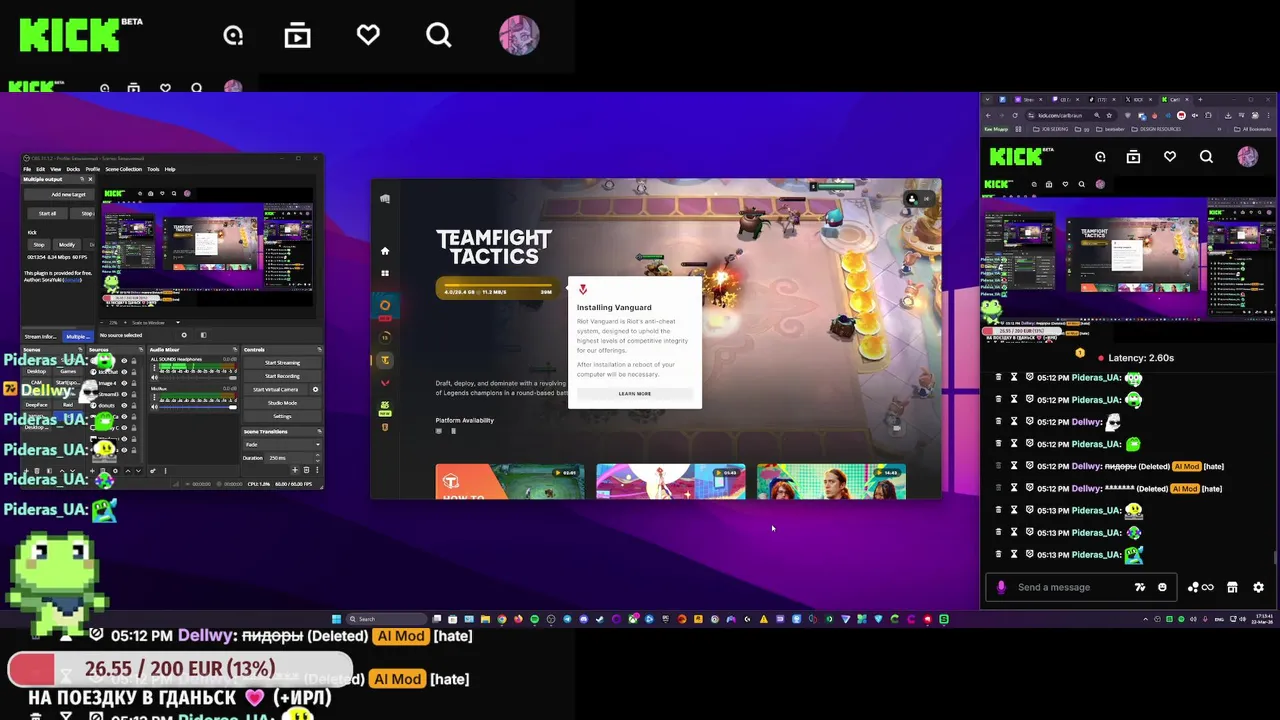Viewport: 1280px width, 720px height.
Task: Open 'DESIGN RESOURCES' bookmark folder
Action: pos(1157,129)
